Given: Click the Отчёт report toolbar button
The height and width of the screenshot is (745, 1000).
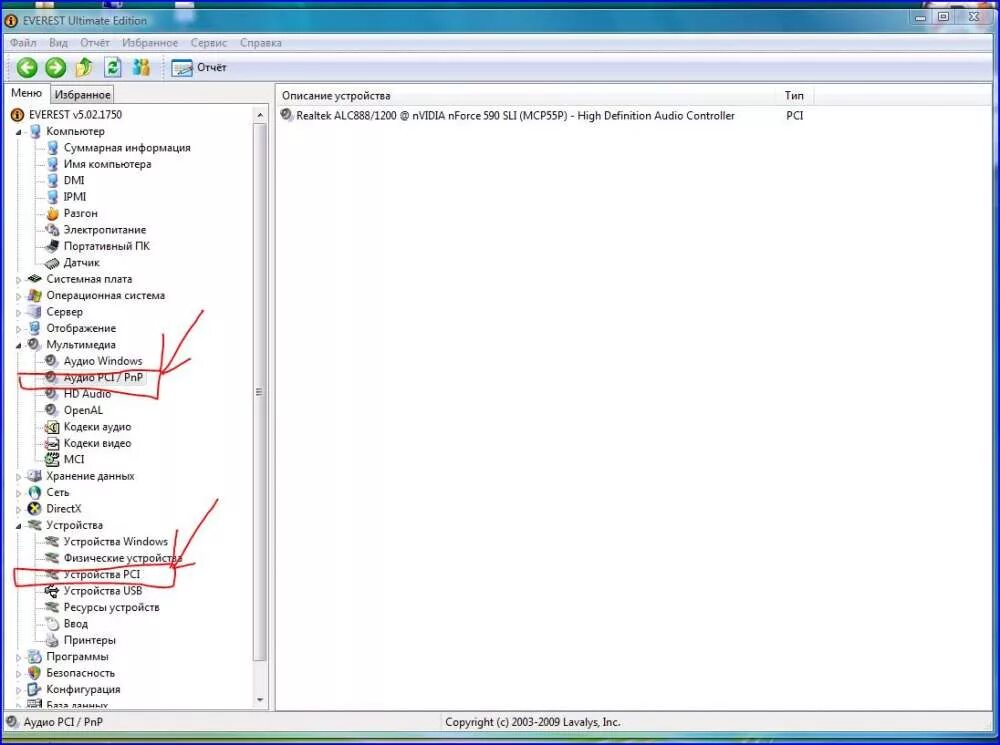Looking at the screenshot, I should pos(199,68).
